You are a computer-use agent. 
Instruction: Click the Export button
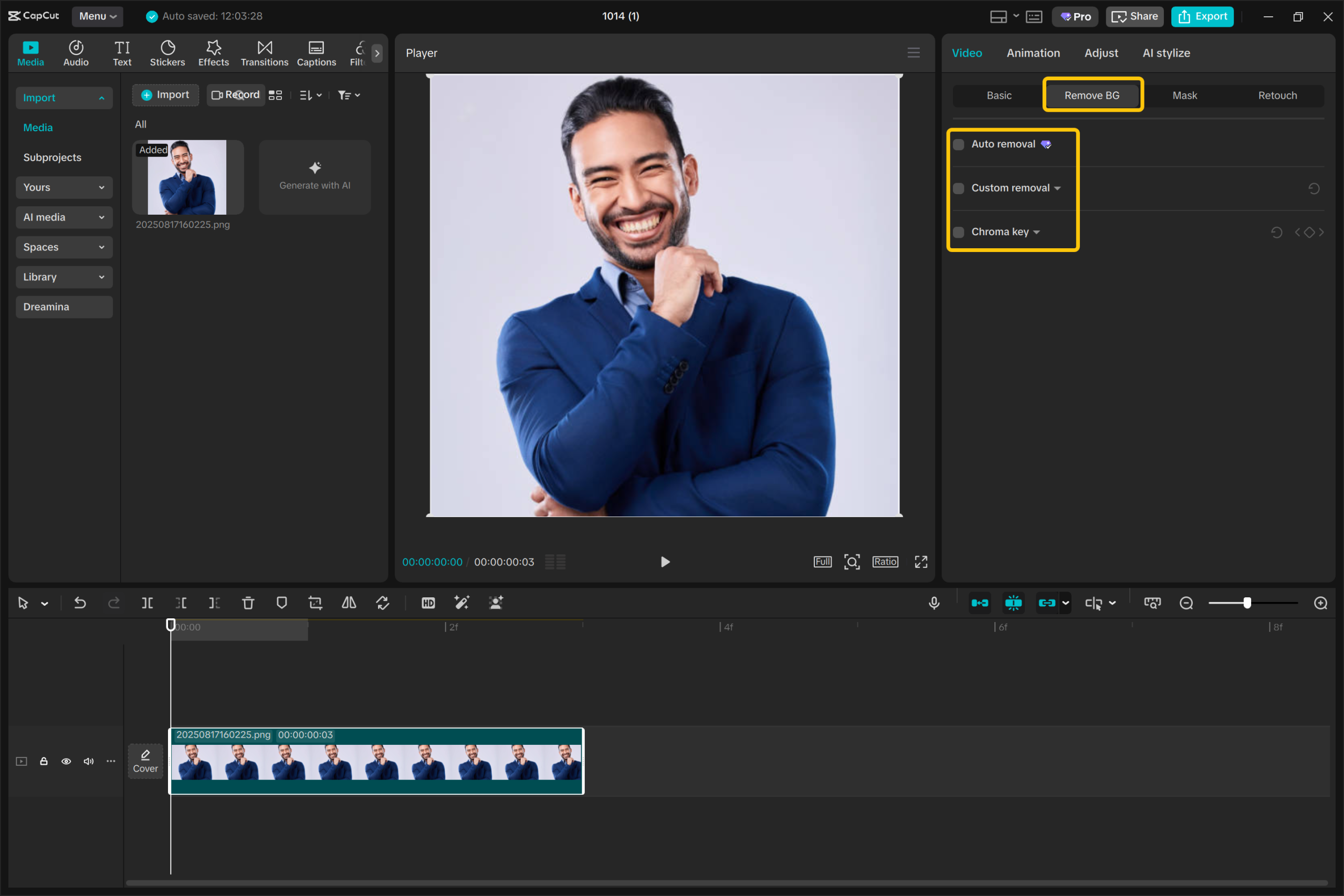point(1202,17)
